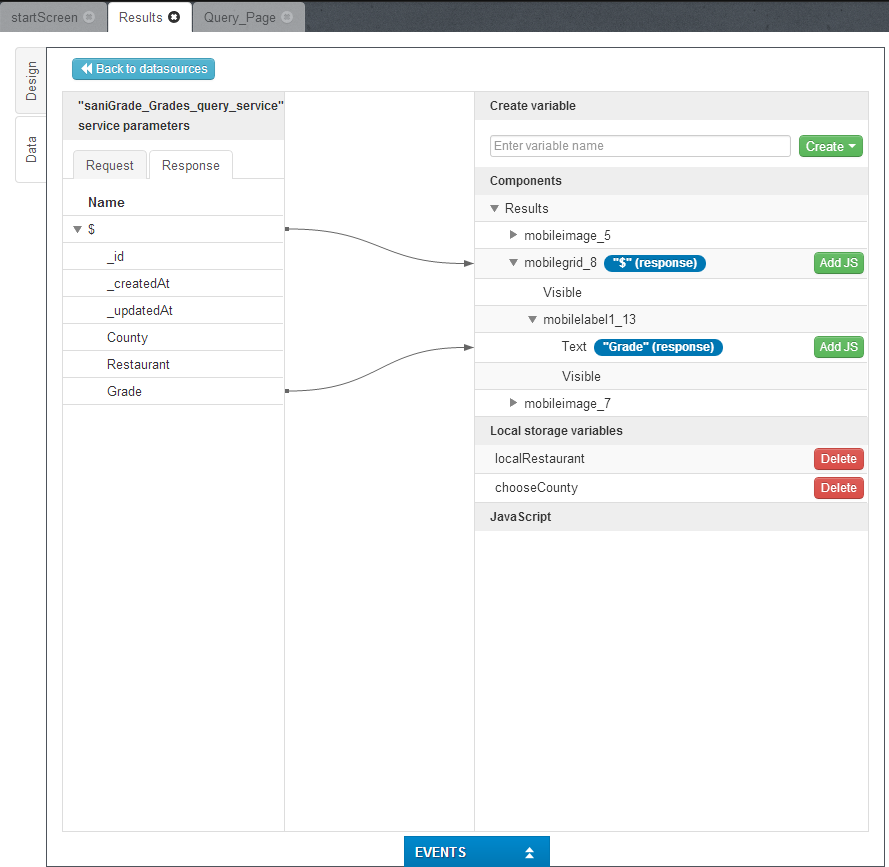Click Back to datasources button
The width and height of the screenshot is (889, 867).
click(143, 69)
